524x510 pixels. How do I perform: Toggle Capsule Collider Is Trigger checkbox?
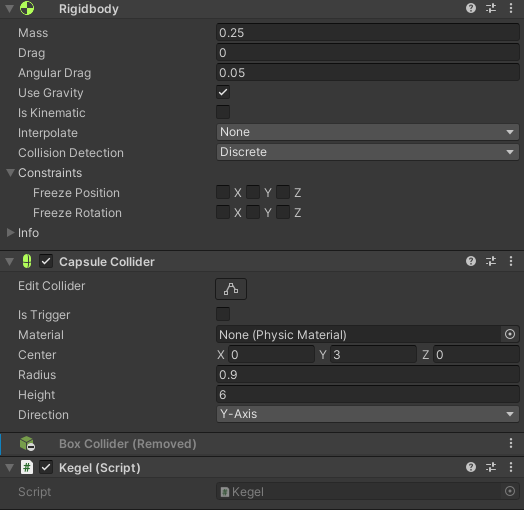pyautogui.click(x=223, y=314)
